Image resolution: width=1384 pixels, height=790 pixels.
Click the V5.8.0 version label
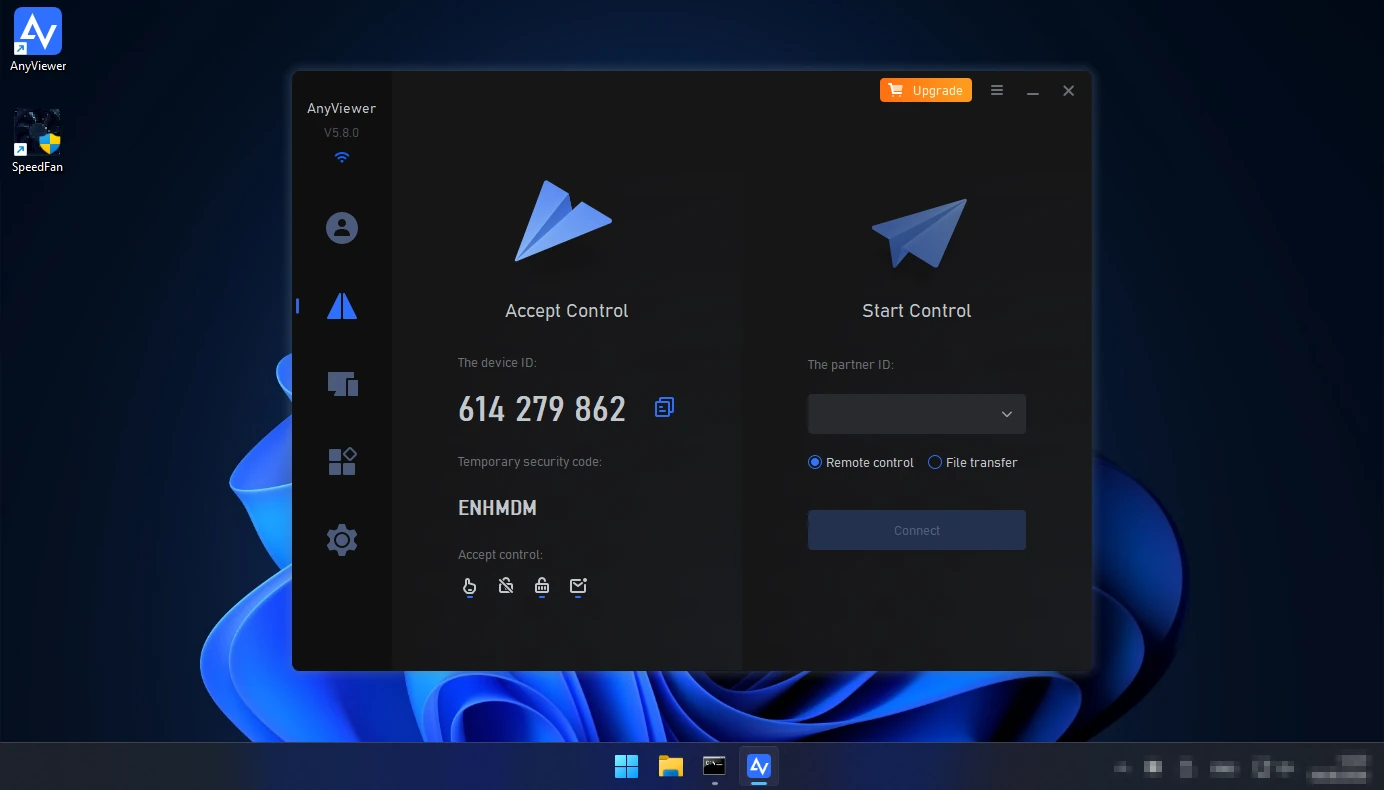(341, 133)
